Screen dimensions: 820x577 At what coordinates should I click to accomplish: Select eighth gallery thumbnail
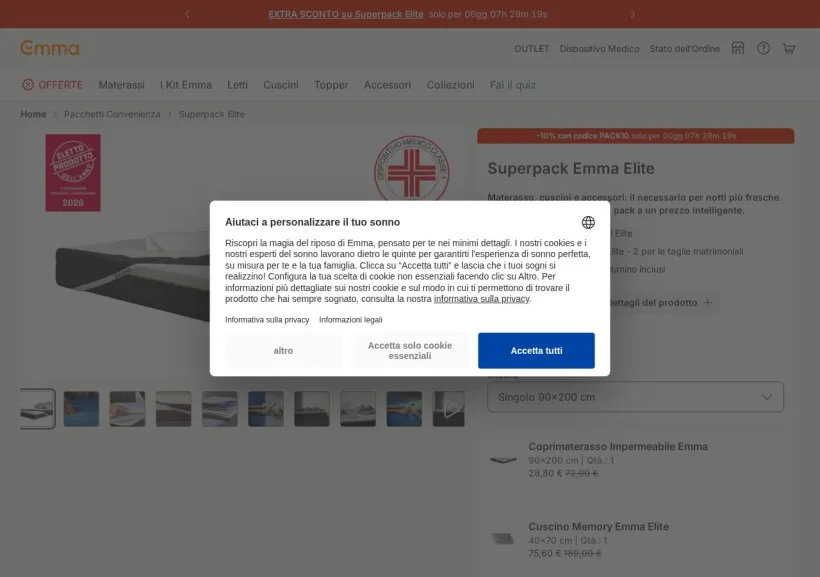(358, 409)
